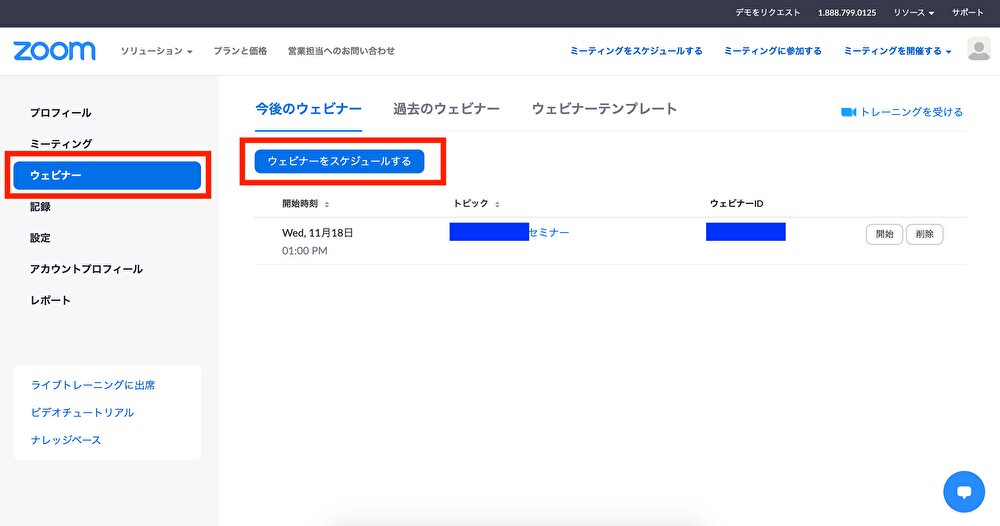Sort by 開始時刻 arrow icon

327,205
